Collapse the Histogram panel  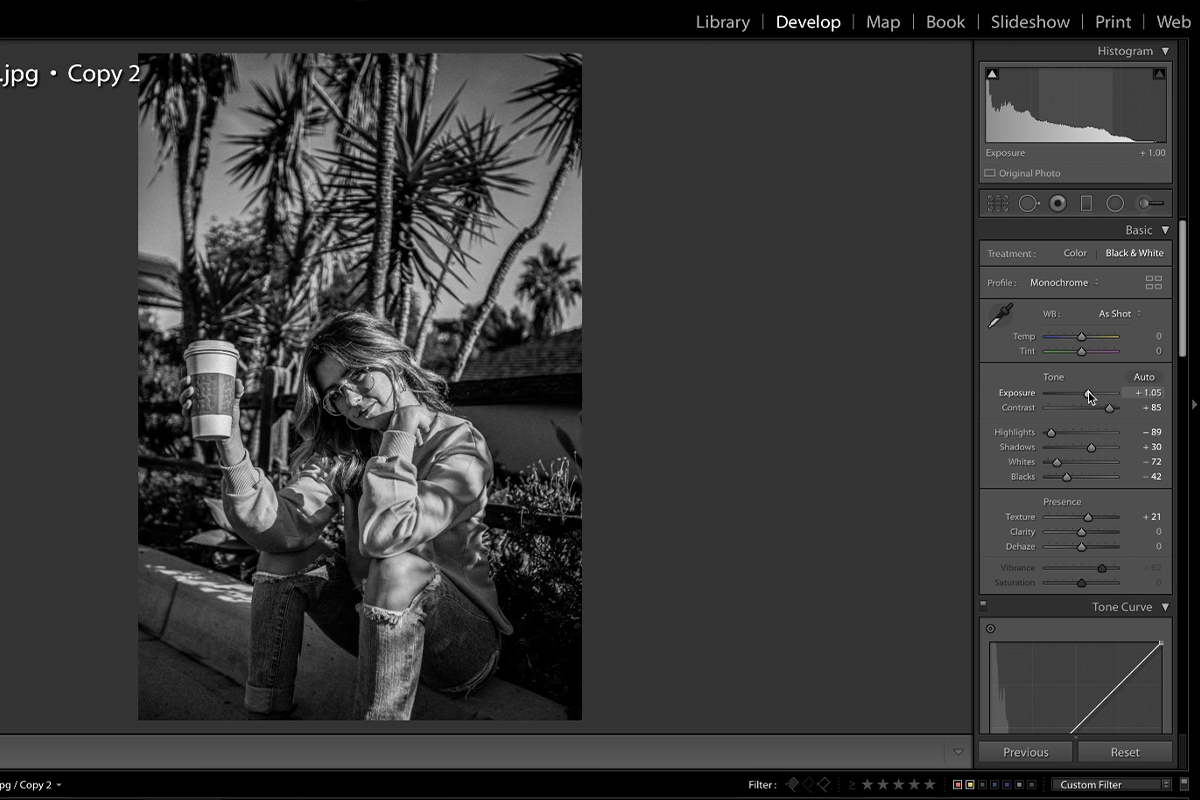(x=1165, y=51)
